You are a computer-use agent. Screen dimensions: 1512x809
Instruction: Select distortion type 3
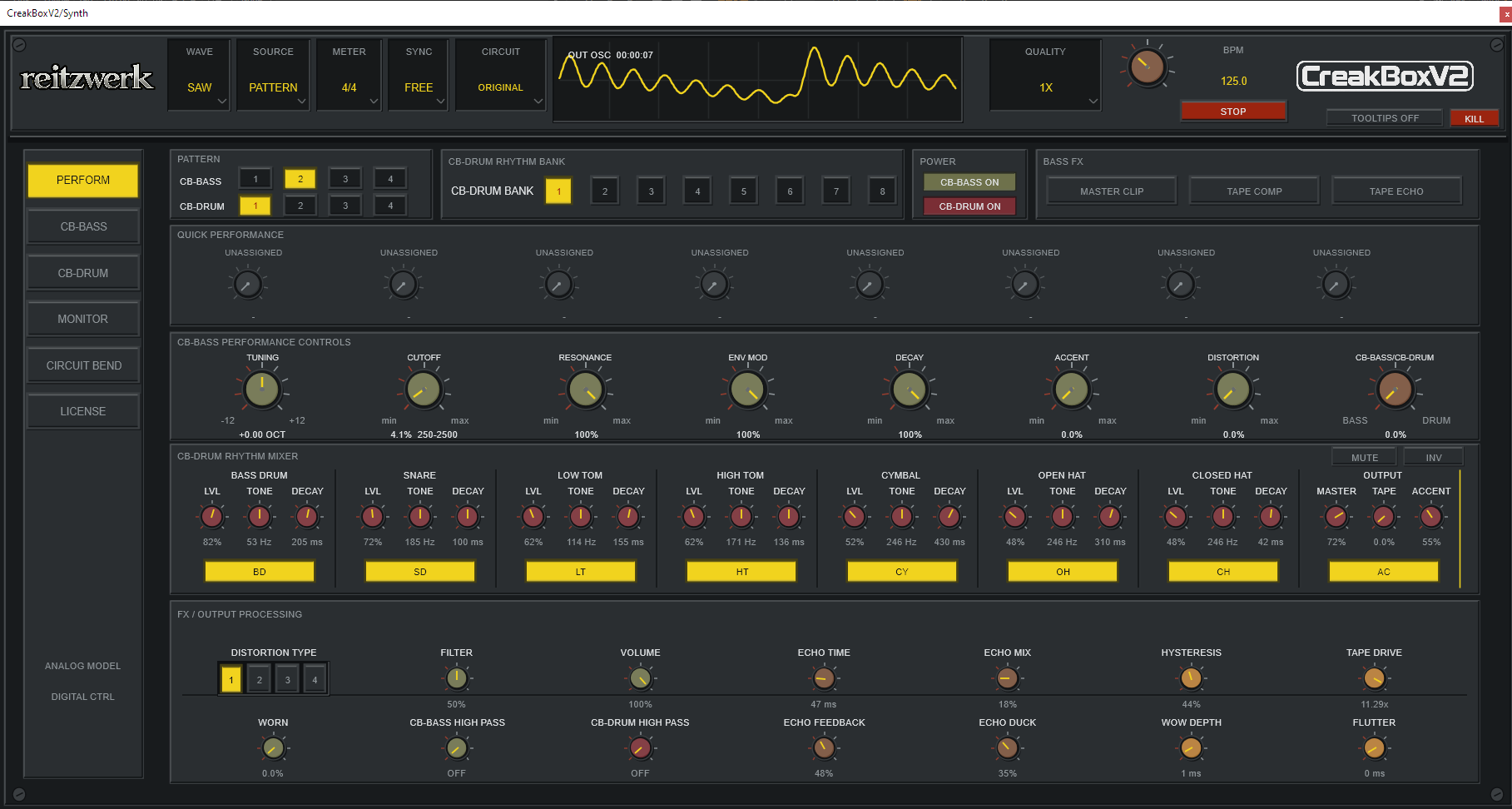(287, 680)
